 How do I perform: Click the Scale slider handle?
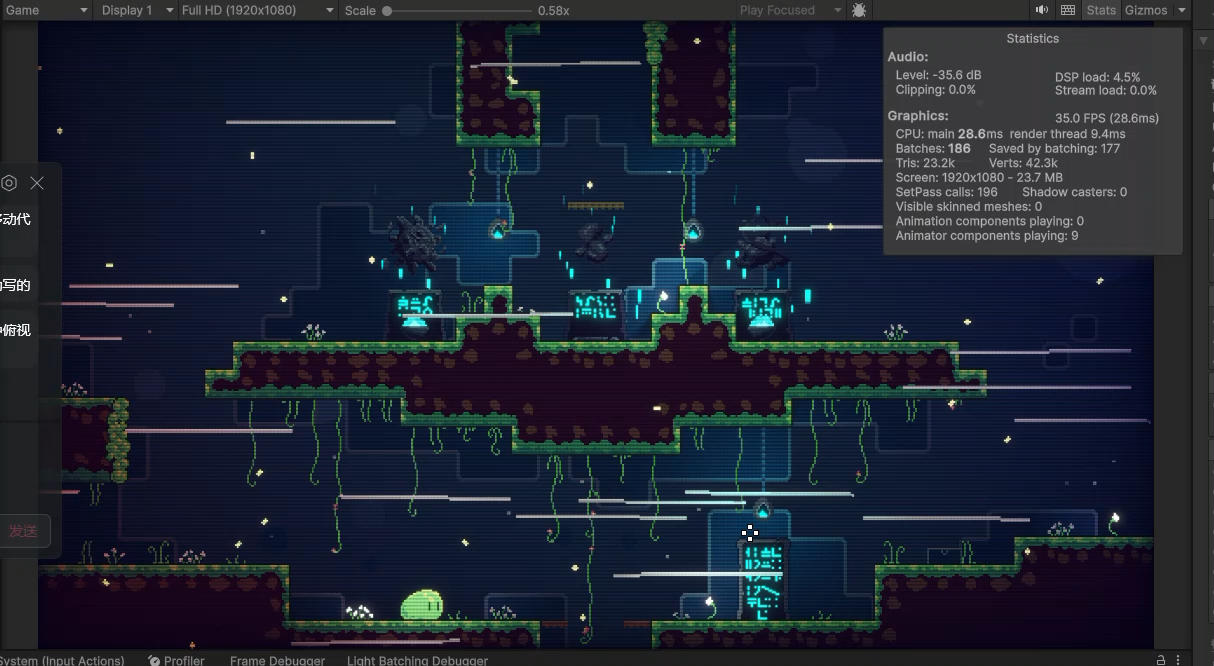[387, 10]
